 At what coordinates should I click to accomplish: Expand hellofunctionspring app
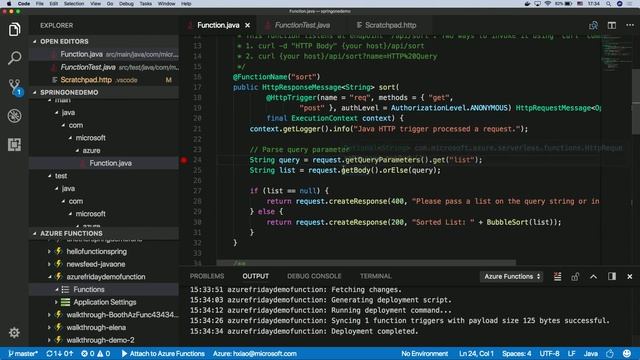point(49,251)
